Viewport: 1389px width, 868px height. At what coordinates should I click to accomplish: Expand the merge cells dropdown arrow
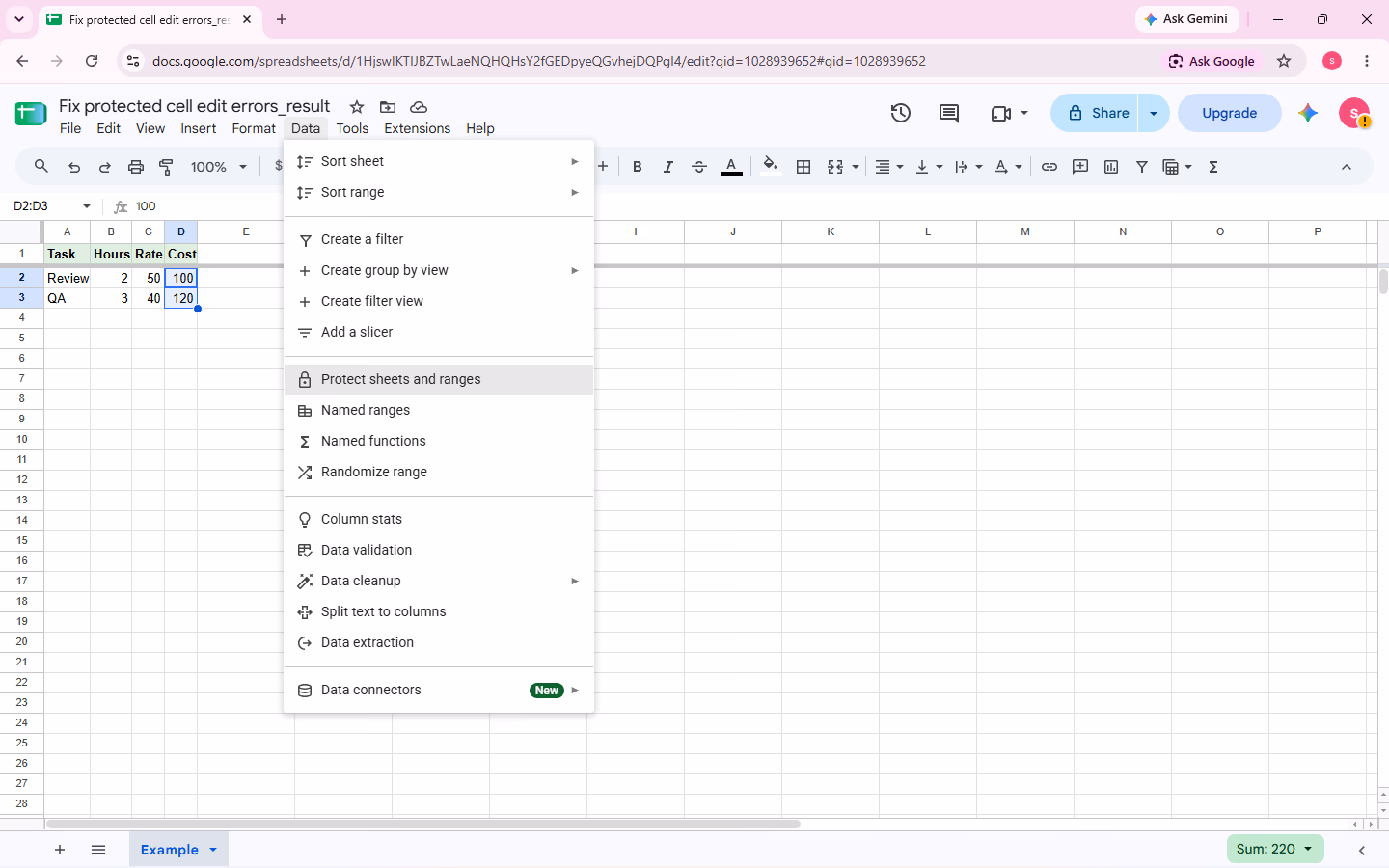point(856,167)
